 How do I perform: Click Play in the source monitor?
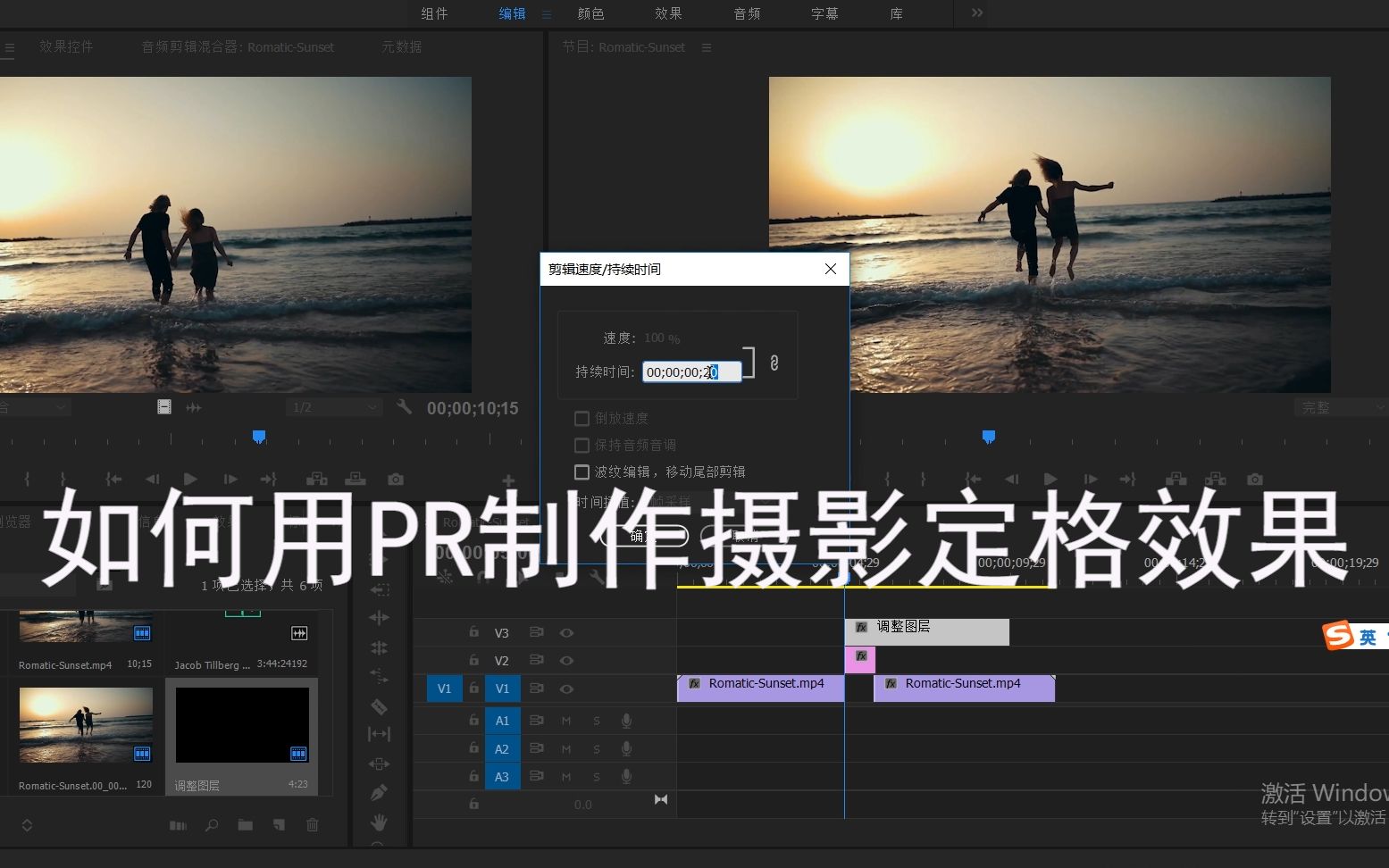(x=190, y=480)
